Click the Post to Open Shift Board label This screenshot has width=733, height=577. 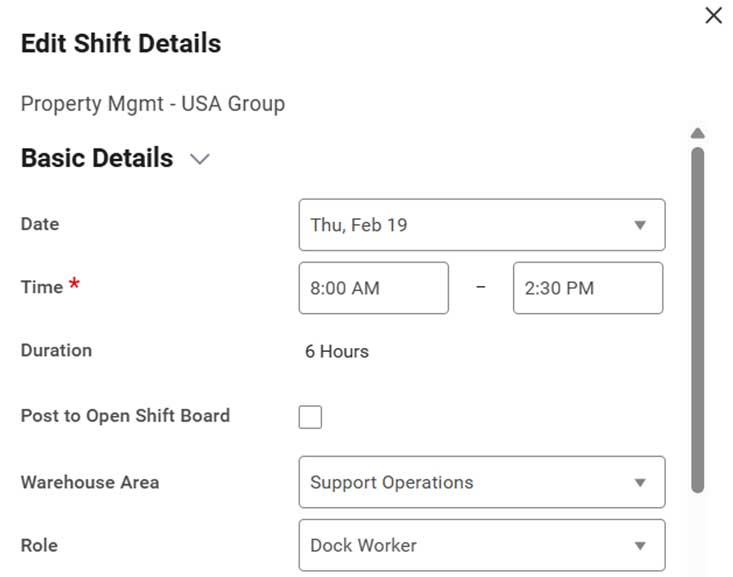125,416
